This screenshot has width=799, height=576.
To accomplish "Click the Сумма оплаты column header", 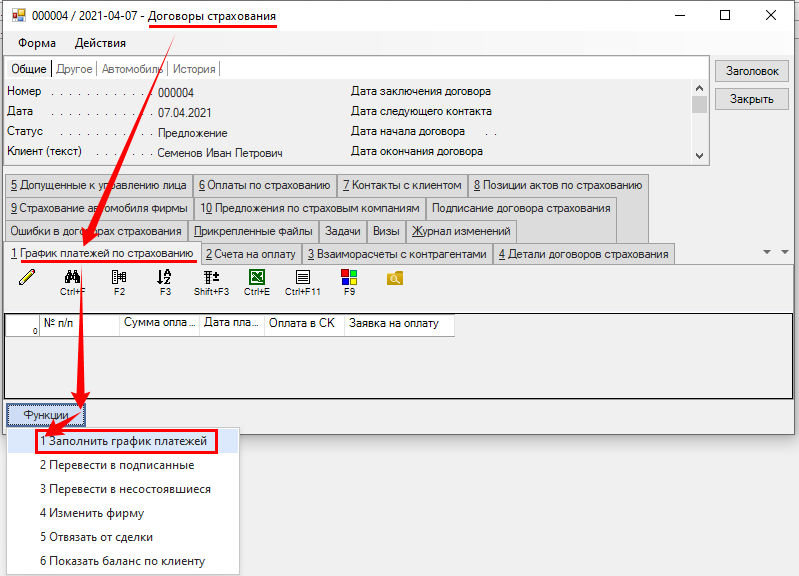I will tap(160, 324).
